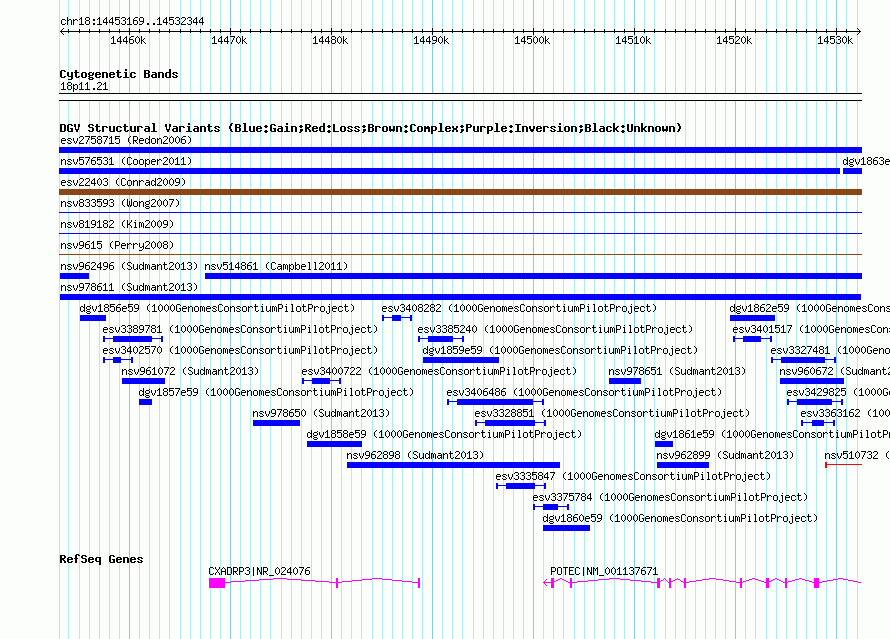Select the DGV Structural Variants track title

coord(371,128)
